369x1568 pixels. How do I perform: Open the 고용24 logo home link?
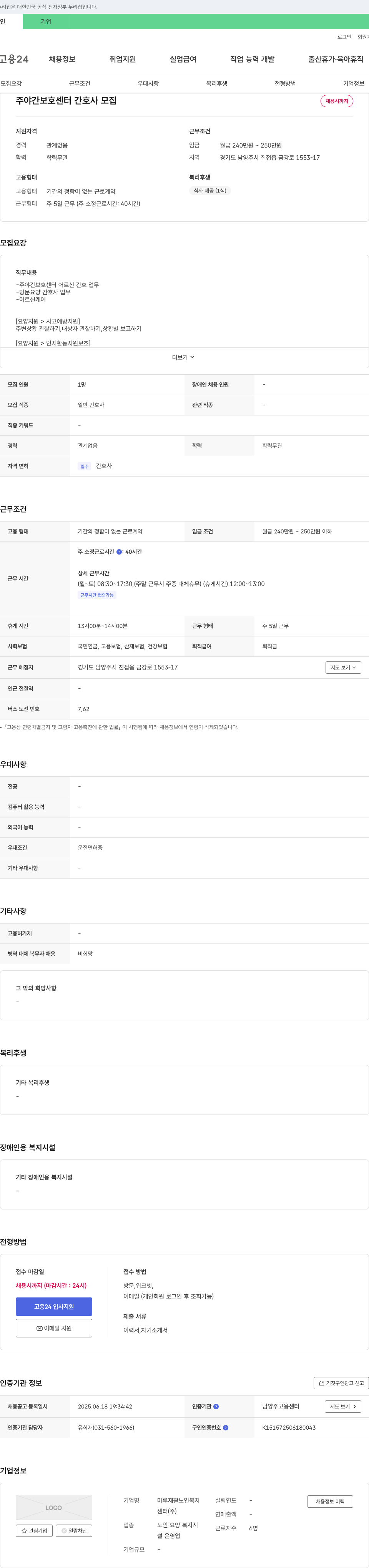(x=14, y=59)
